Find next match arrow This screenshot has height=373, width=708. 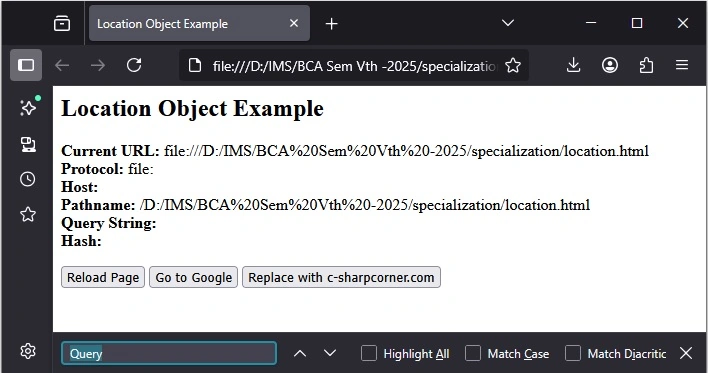tap(330, 353)
